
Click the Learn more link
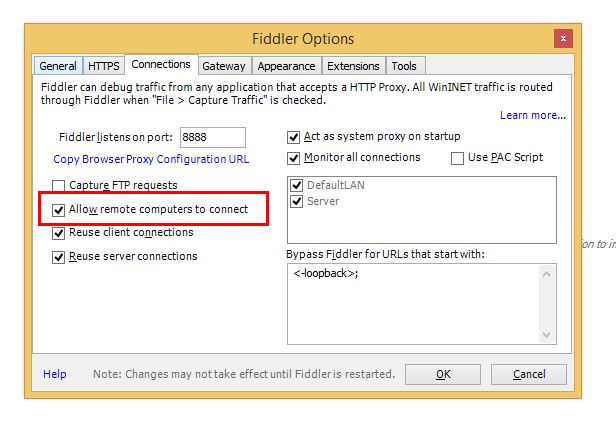[x=533, y=115]
